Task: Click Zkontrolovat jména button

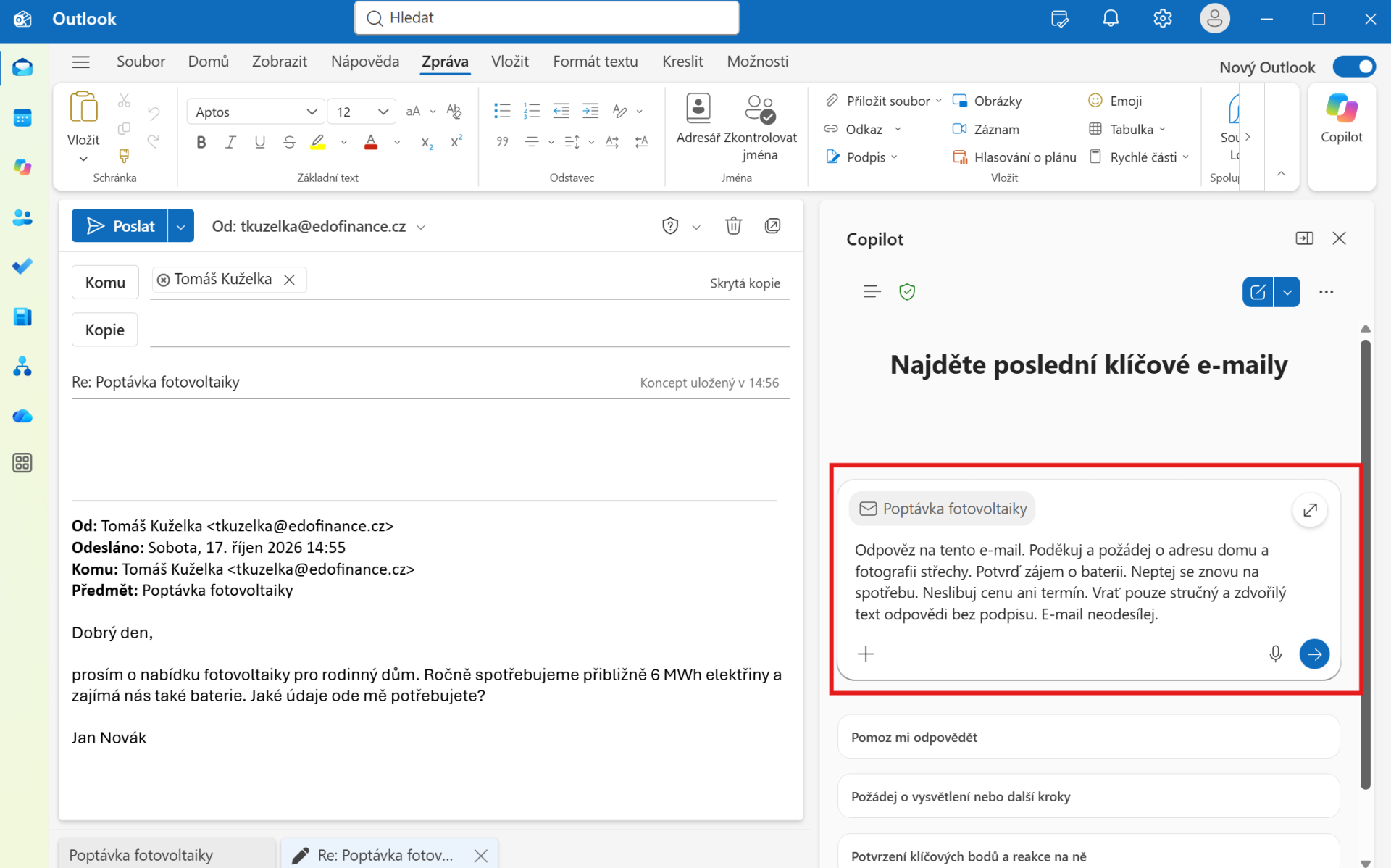Action: tap(760, 128)
